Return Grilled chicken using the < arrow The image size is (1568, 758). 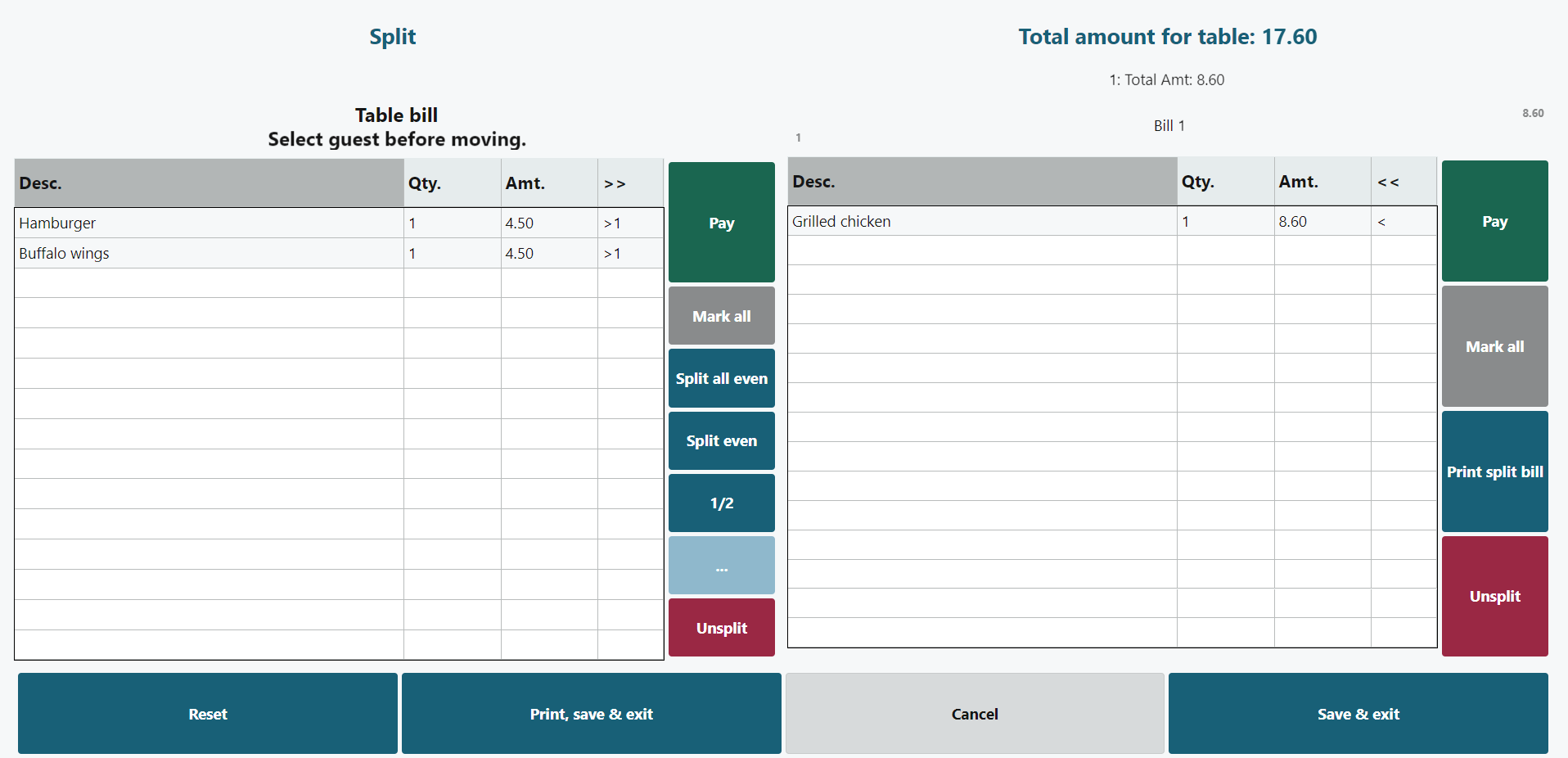pos(1381,222)
